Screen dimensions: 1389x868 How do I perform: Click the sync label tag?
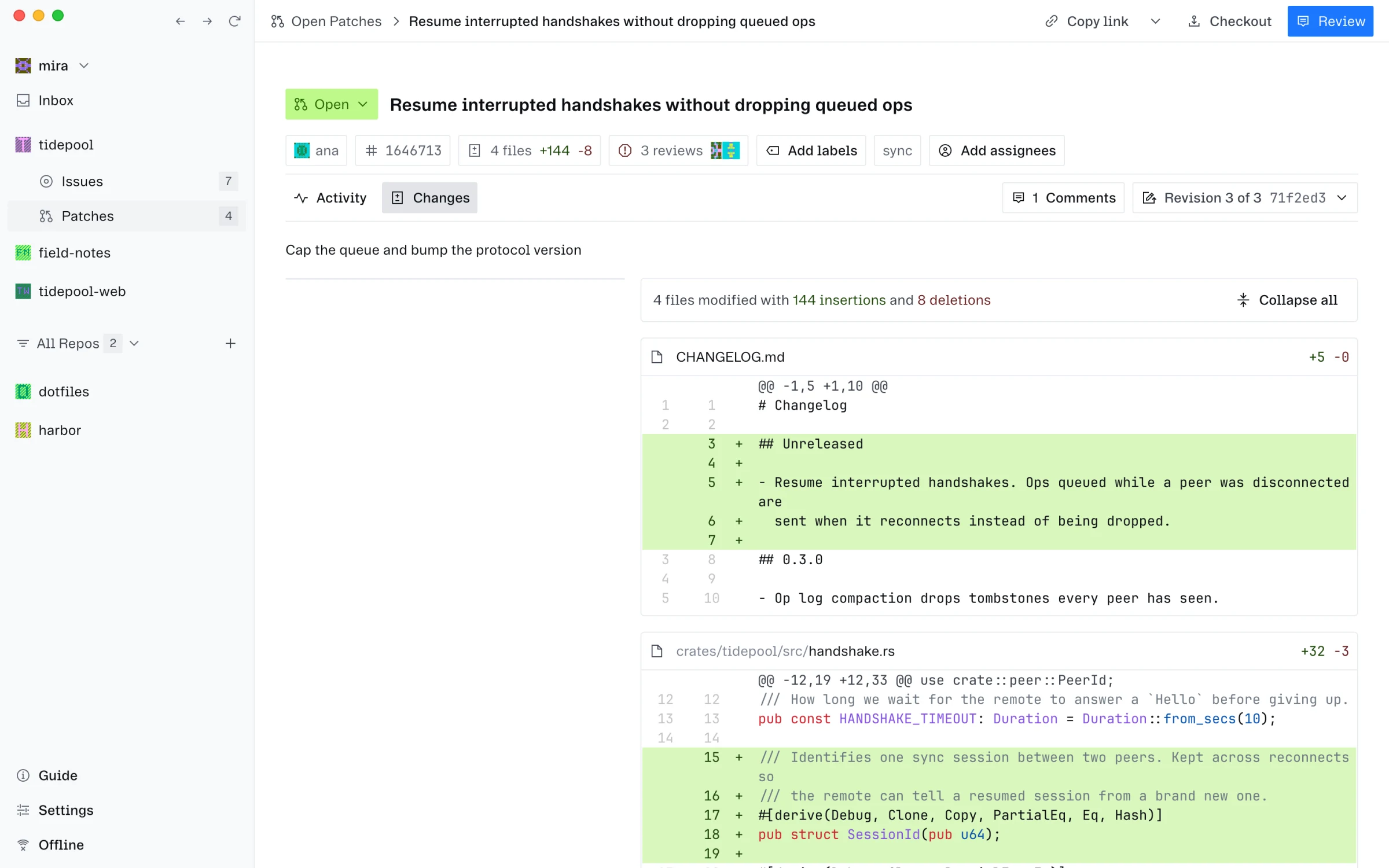897,150
